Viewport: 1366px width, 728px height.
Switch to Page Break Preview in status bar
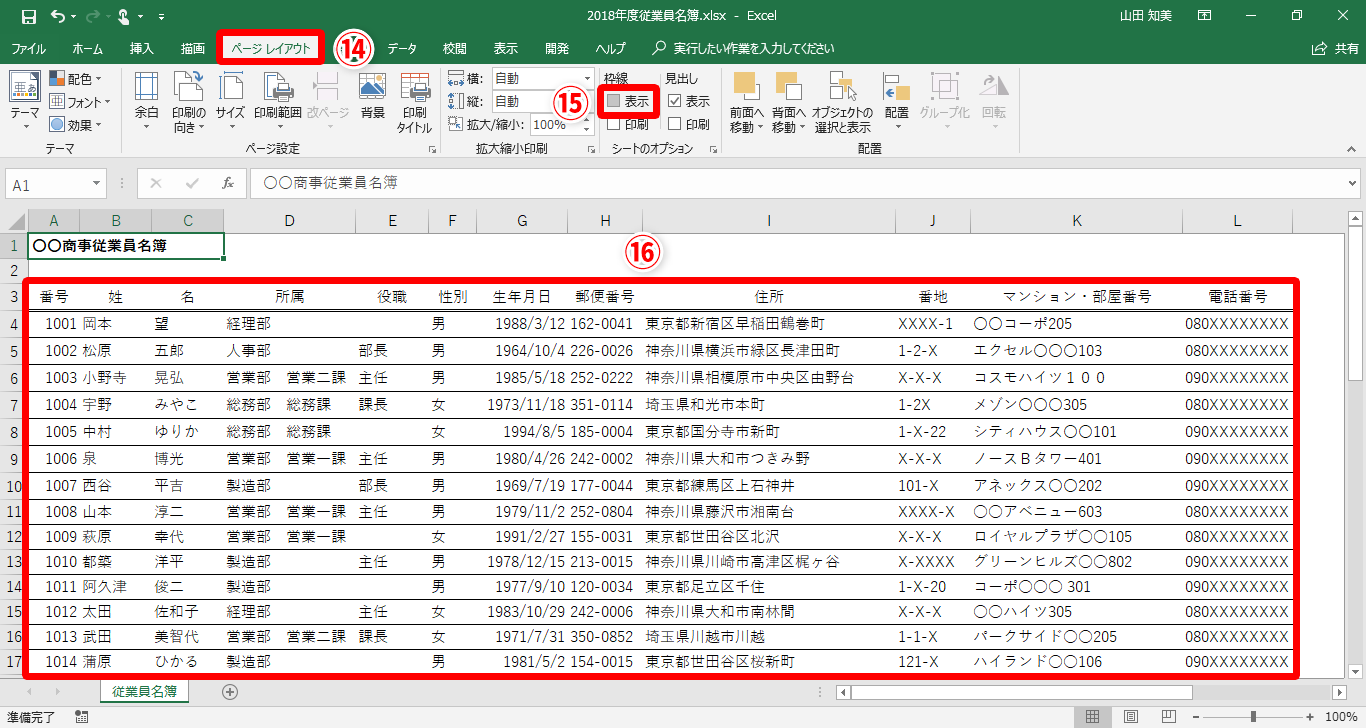point(1167,716)
